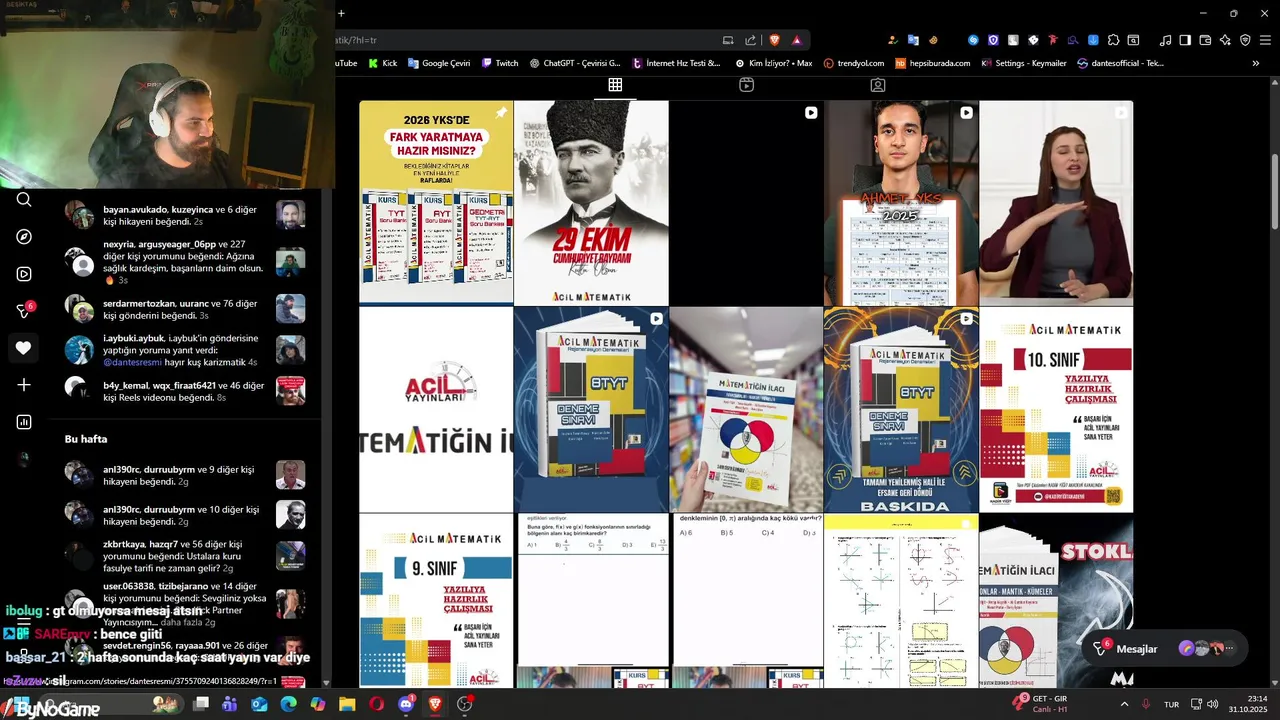The width and height of the screenshot is (1280, 720).
Task: Open the Ahmet YKS 2025 reel
Action: point(901,202)
